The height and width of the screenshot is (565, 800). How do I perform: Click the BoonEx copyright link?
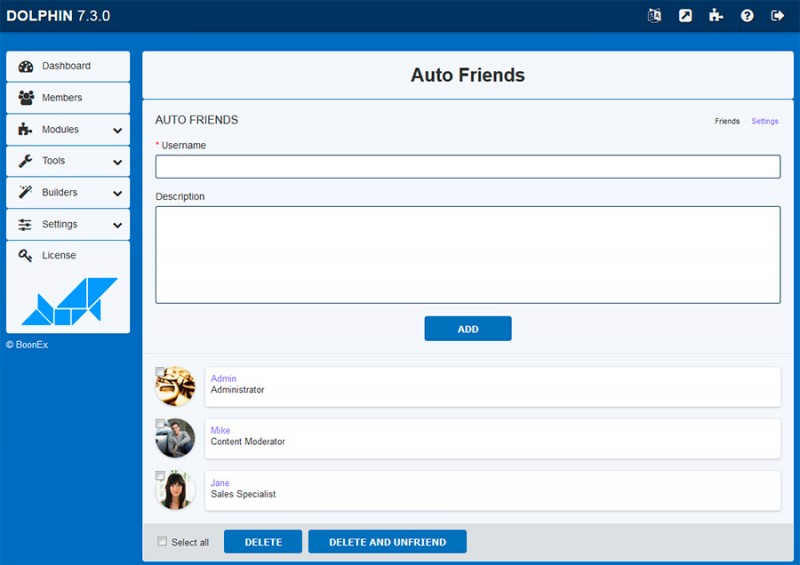(27, 345)
